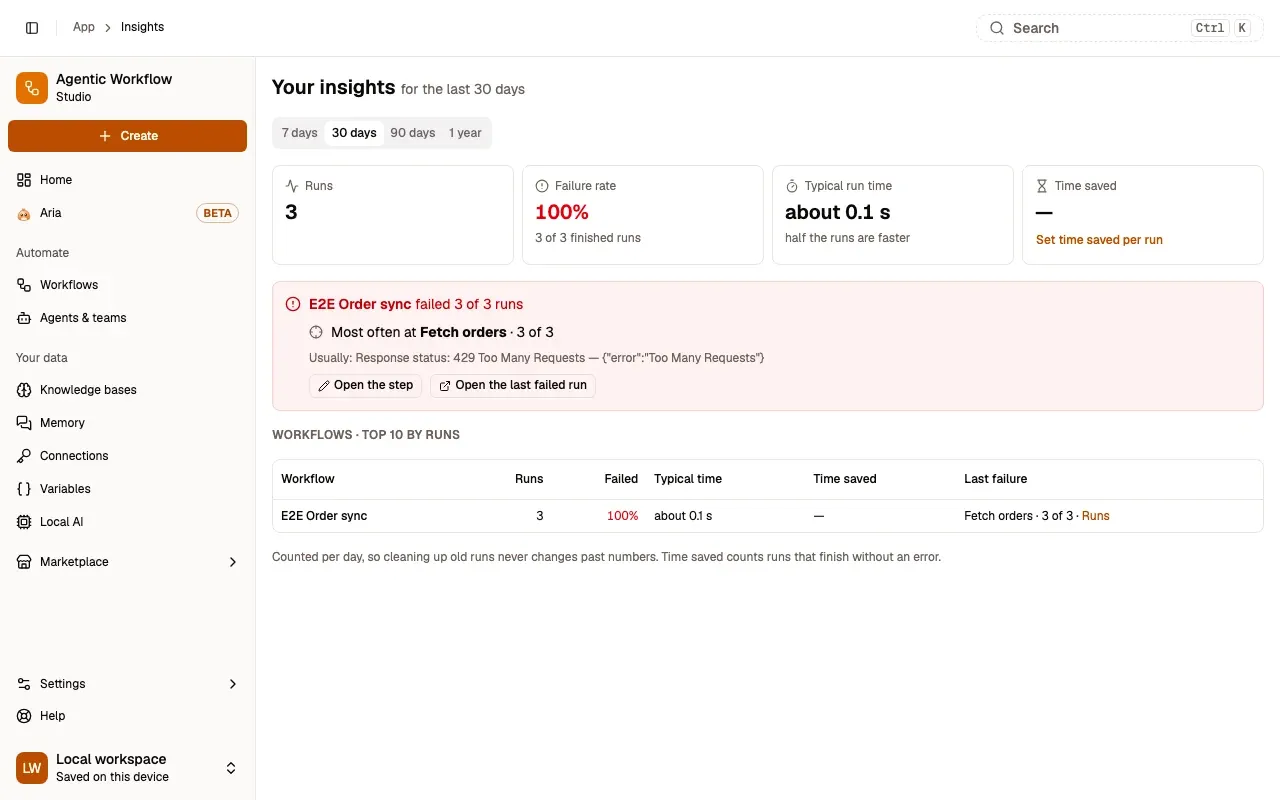Switch to the 90 days range

(x=413, y=133)
